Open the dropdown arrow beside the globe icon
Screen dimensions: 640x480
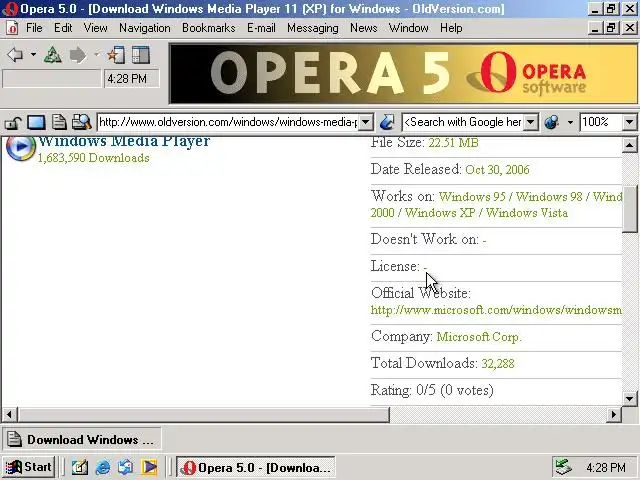tap(570, 122)
